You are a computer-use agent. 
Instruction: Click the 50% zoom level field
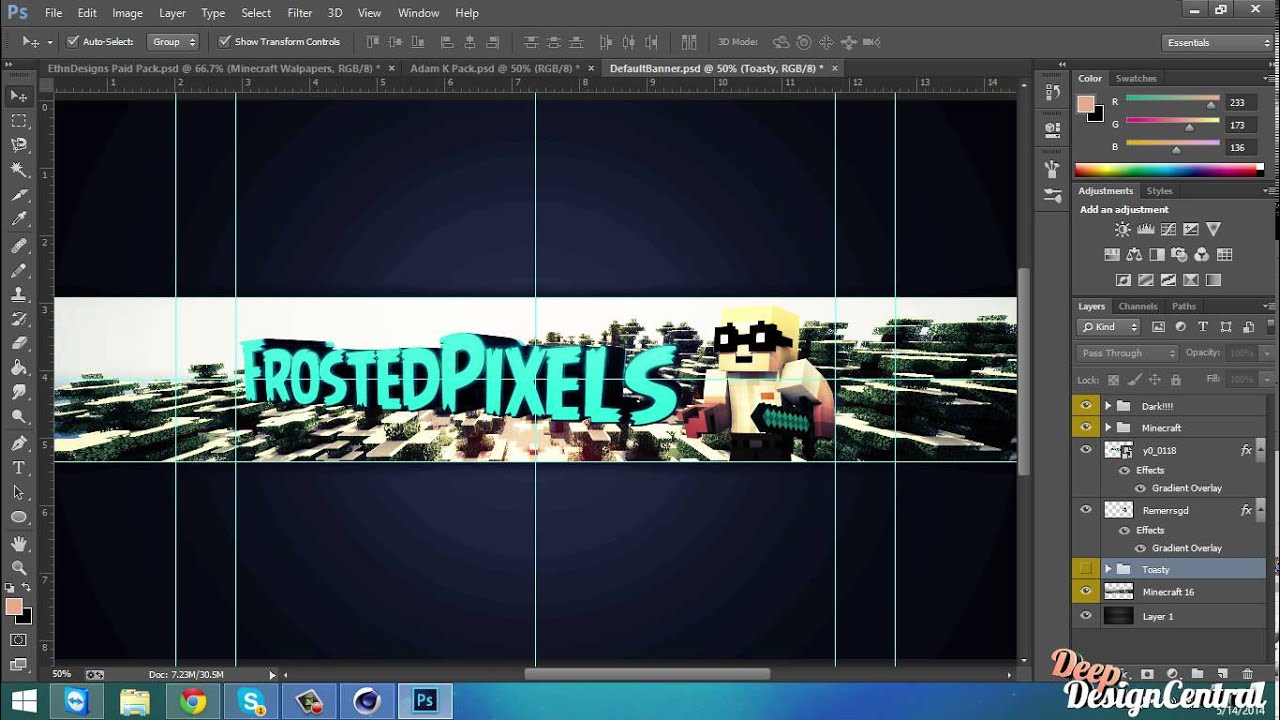[x=62, y=674]
